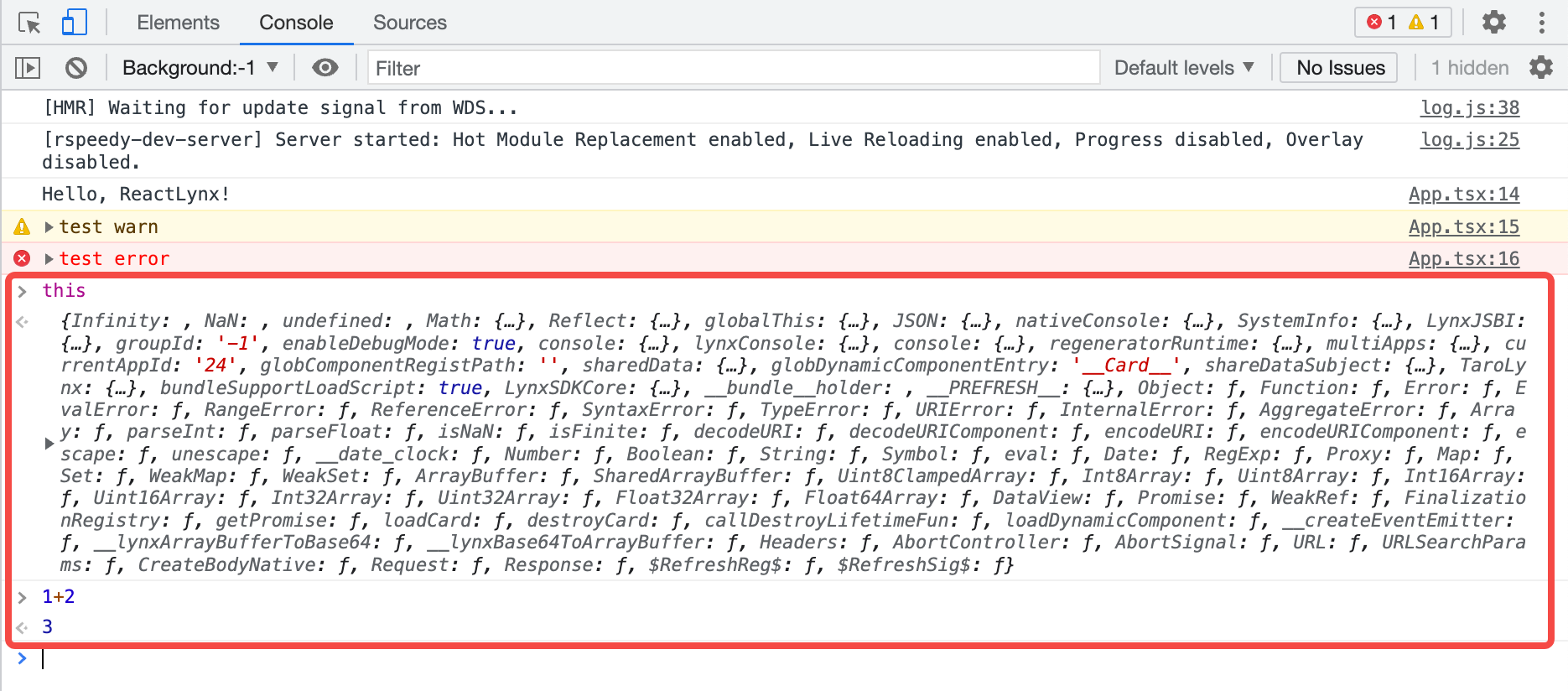Viewport: 1568px width, 691px height.
Task: Expand the test warn message
Action: (x=49, y=227)
